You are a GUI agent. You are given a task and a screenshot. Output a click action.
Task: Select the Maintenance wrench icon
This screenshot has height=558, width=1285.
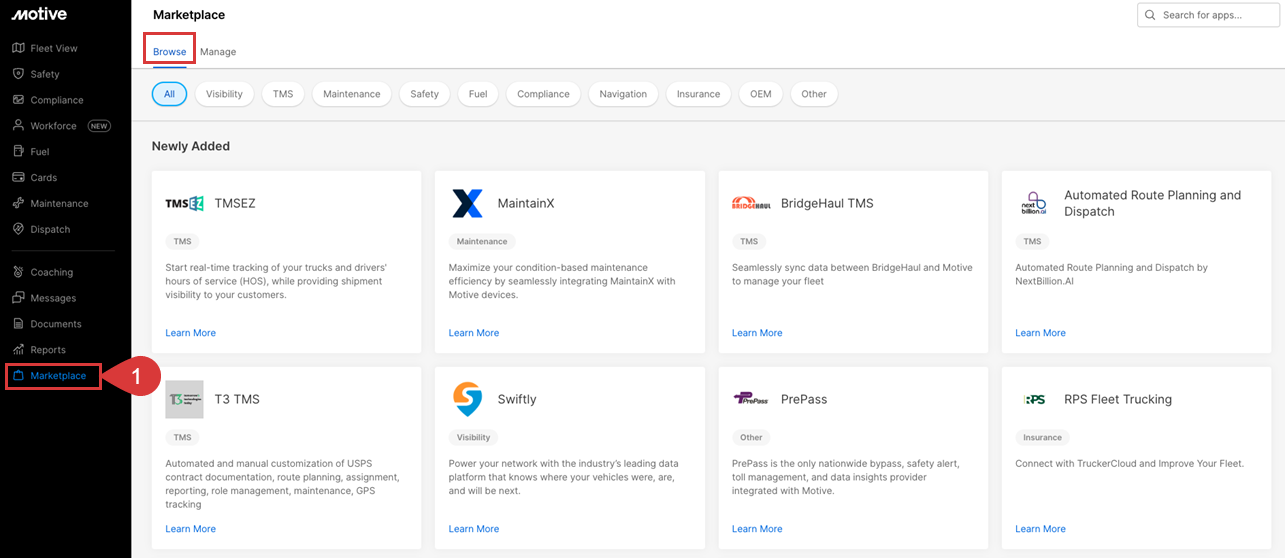(18, 204)
